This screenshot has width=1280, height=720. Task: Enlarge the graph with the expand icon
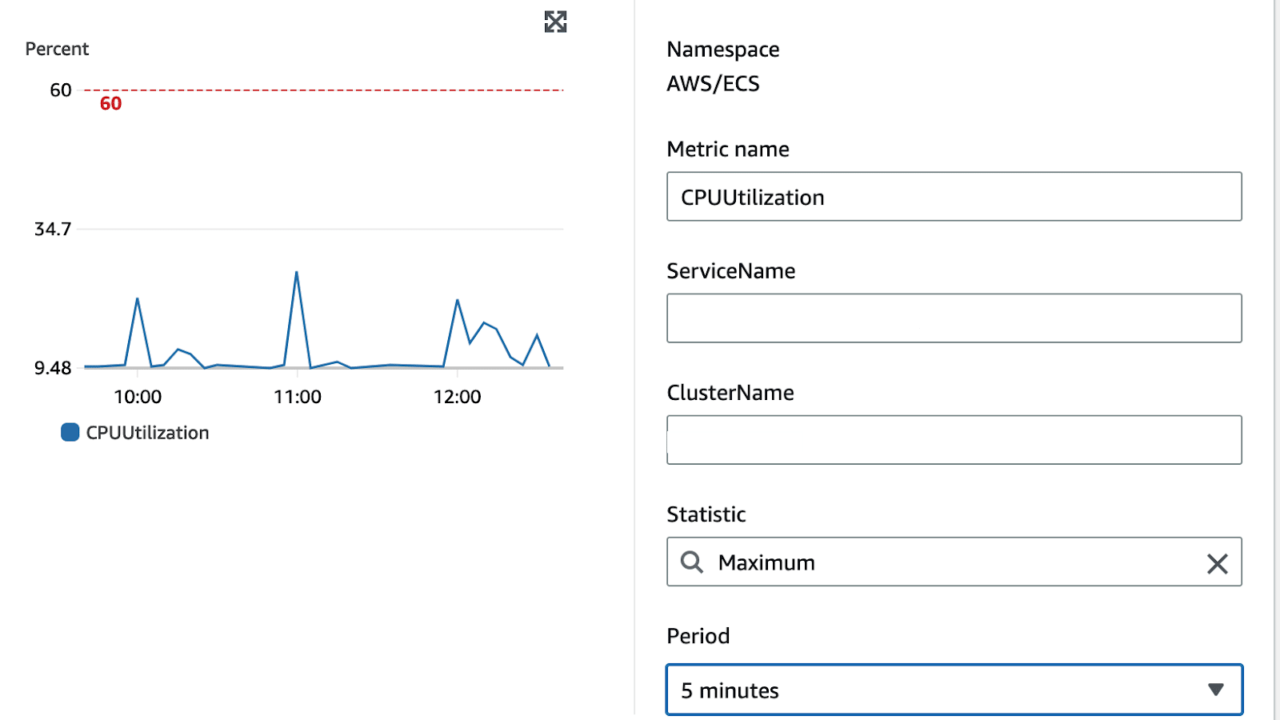(555, 22)
